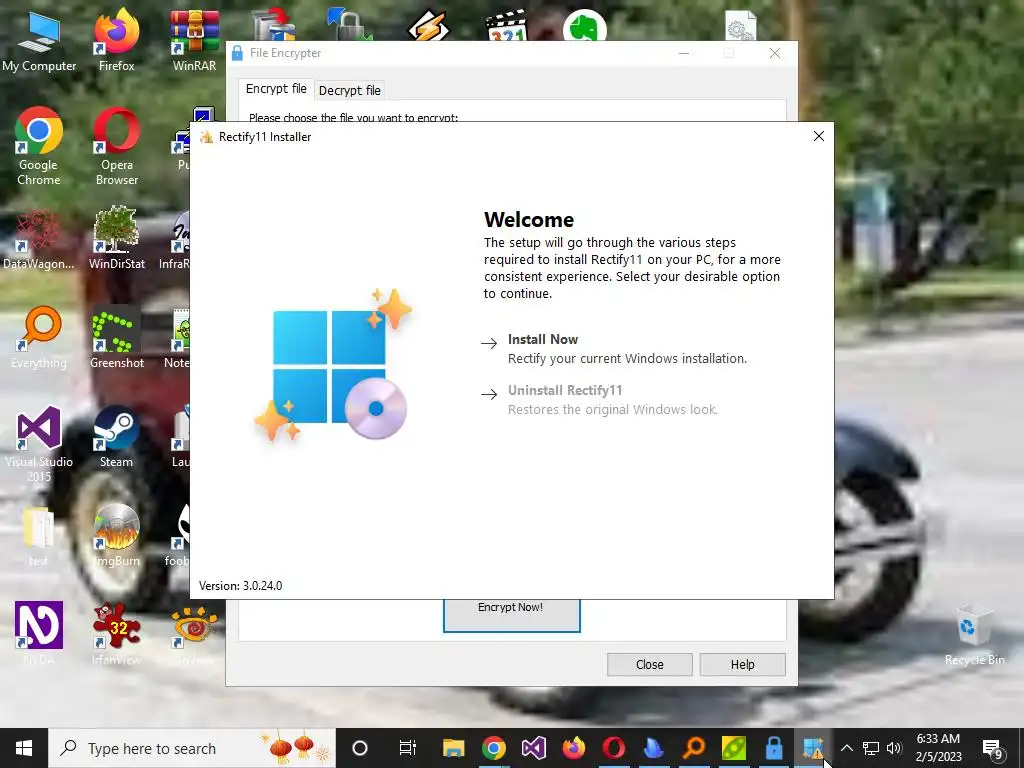
Task: Open File Explorer from the taskbar
Action: tap(453, 748)
